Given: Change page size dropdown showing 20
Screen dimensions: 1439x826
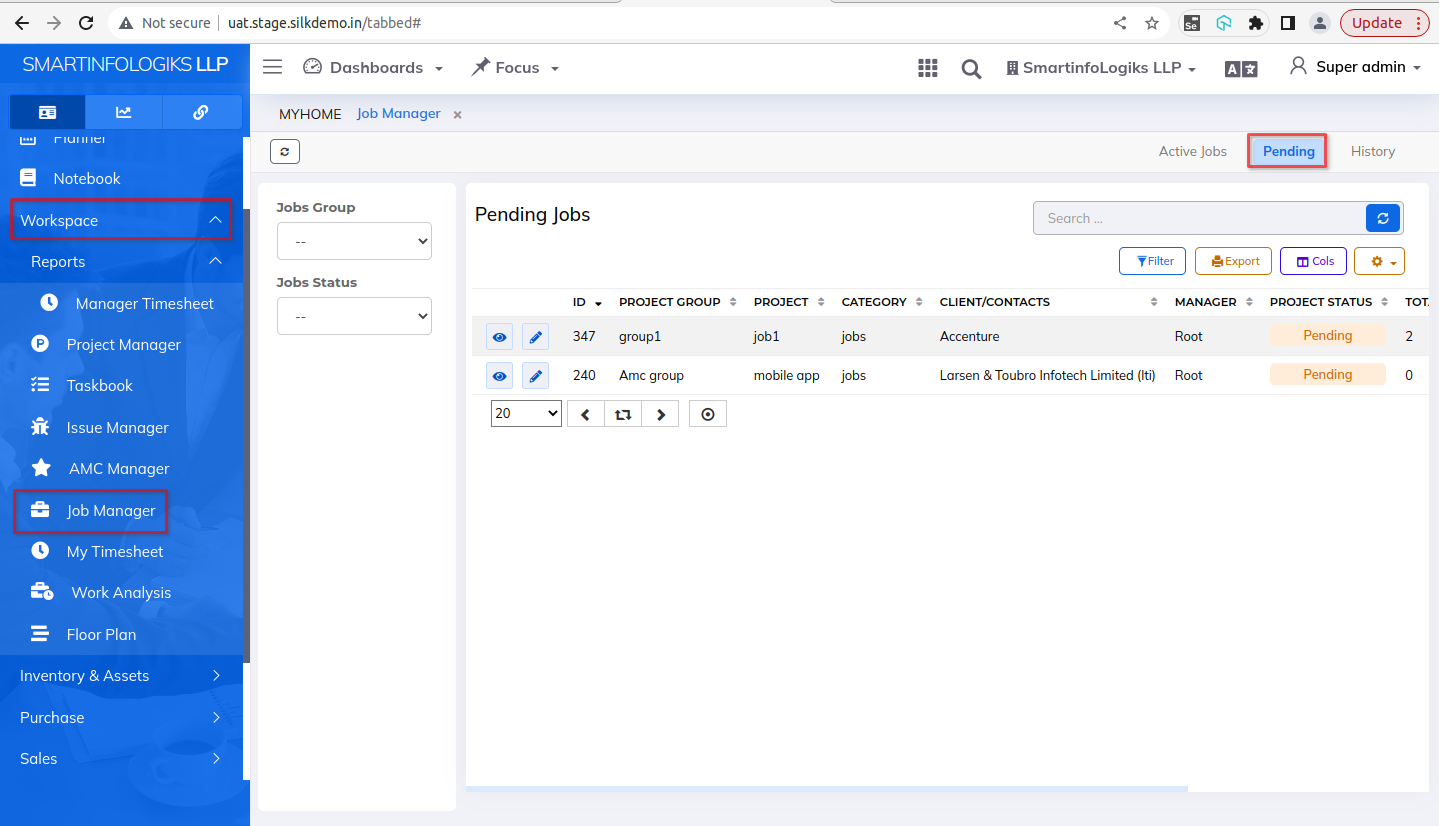Looking at the screenshot, I should coord(526,413).
